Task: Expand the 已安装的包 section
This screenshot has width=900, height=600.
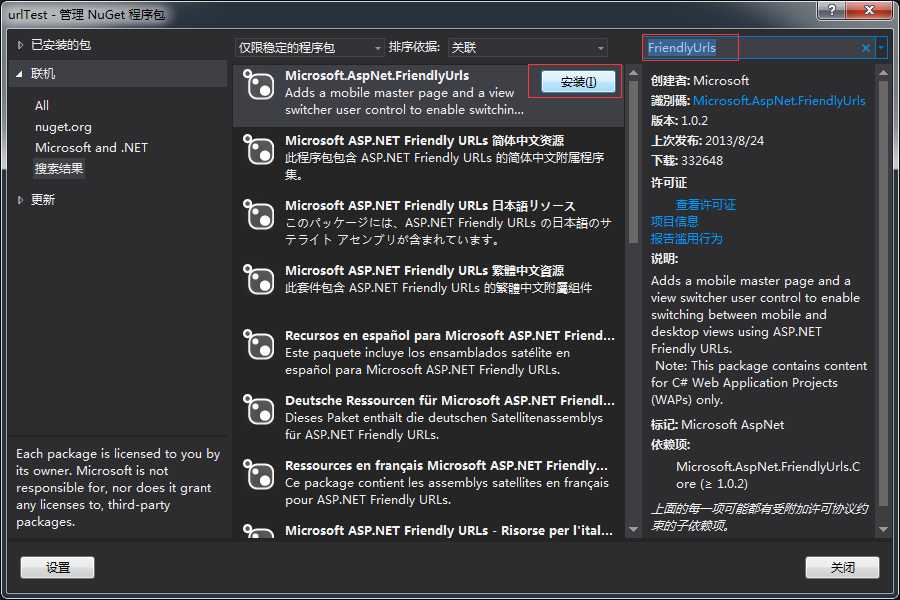Action: pos(20,45)
